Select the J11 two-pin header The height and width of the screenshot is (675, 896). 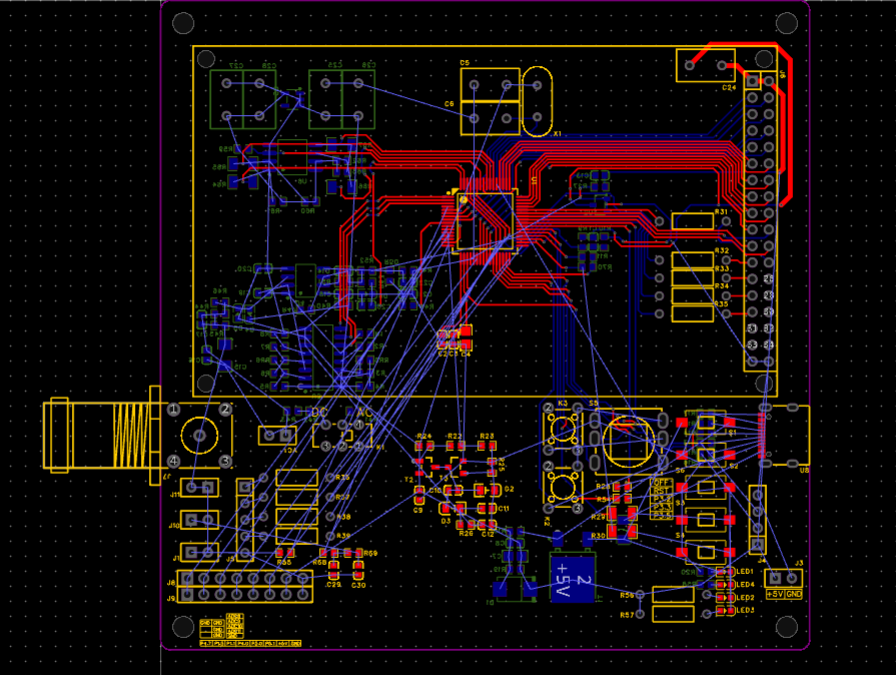199,488
